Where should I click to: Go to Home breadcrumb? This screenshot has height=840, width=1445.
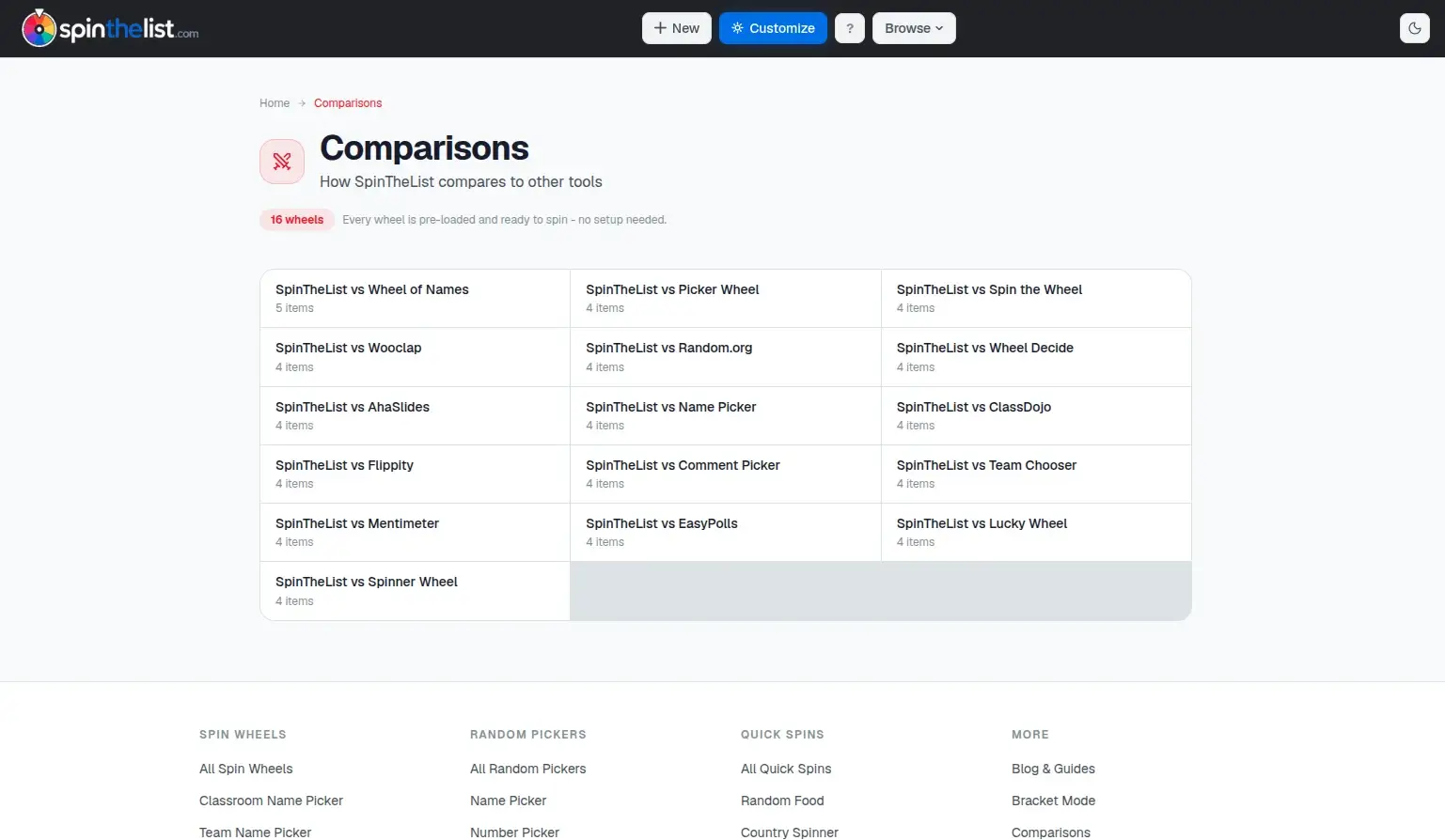(275, 103)
